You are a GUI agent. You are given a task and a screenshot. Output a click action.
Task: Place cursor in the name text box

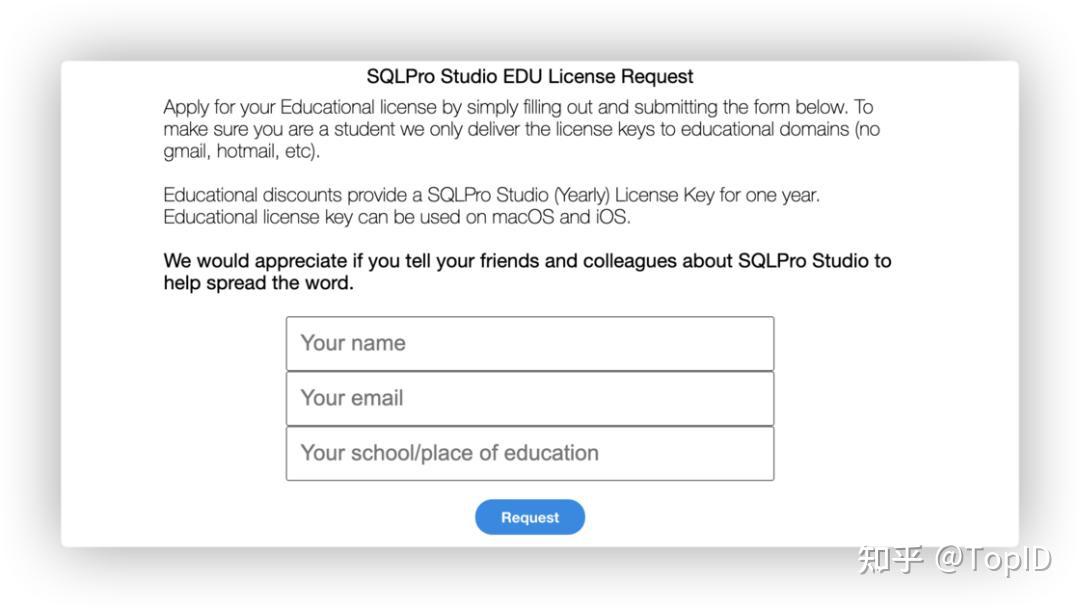pyautogui.click(x=530, y=343)
